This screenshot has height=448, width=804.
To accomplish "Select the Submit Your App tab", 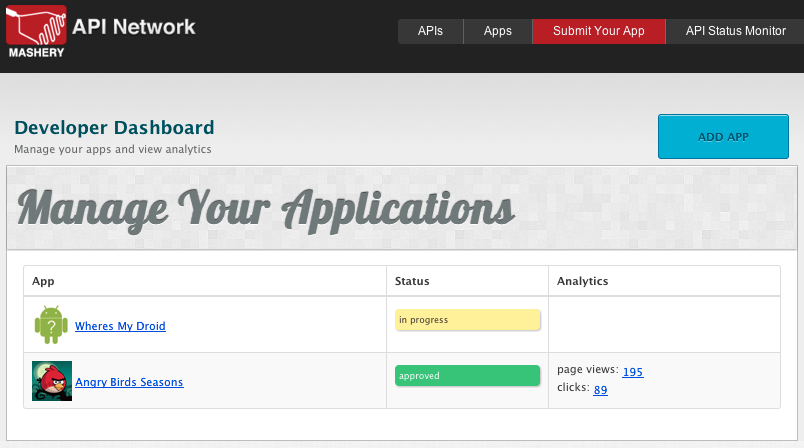I will point(599,31).
